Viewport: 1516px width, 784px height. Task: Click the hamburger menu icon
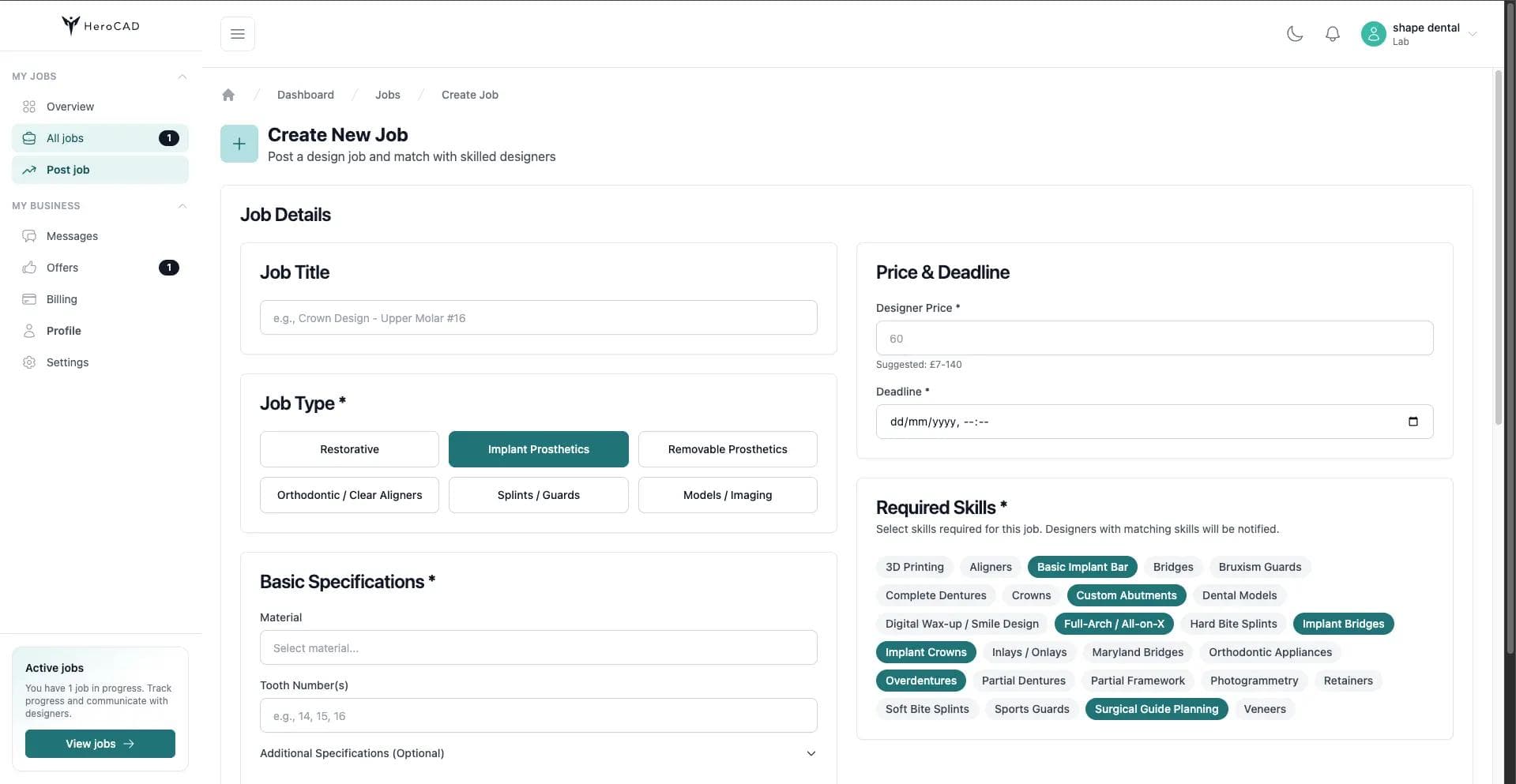237,34
